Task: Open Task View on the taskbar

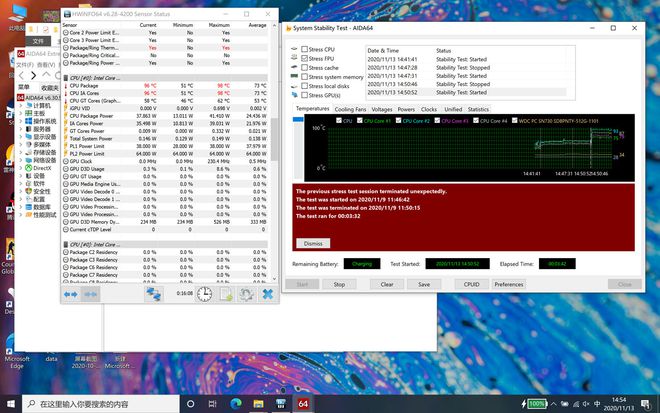Action: pyautogui.click(x=212, y=404)
